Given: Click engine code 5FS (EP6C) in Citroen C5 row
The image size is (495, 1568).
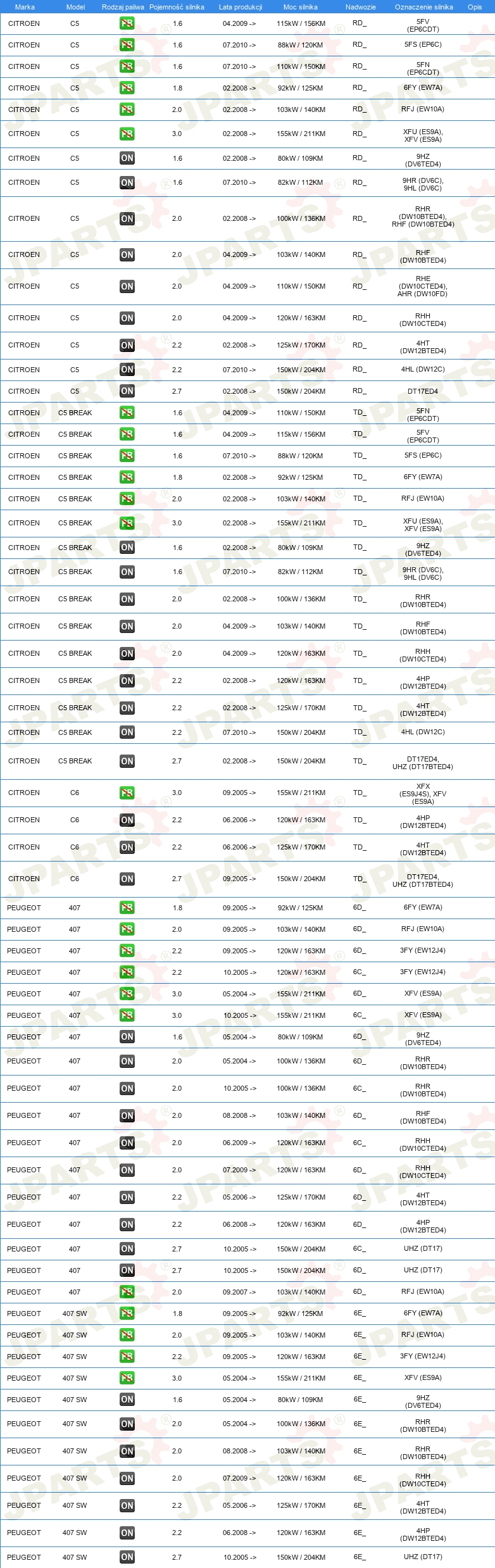Looking at the screenshot, I should point(423,45).
